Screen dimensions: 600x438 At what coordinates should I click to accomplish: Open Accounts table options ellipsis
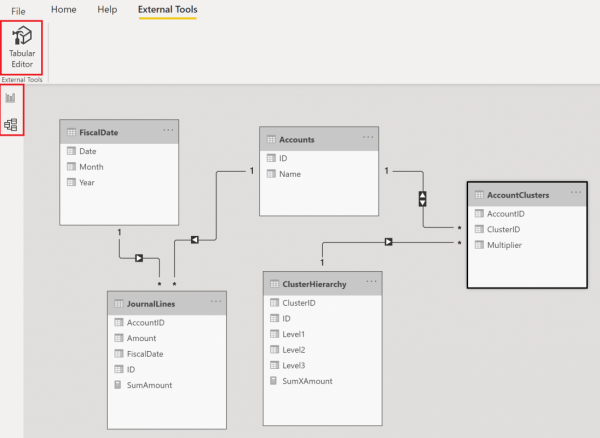coord(368,137)
